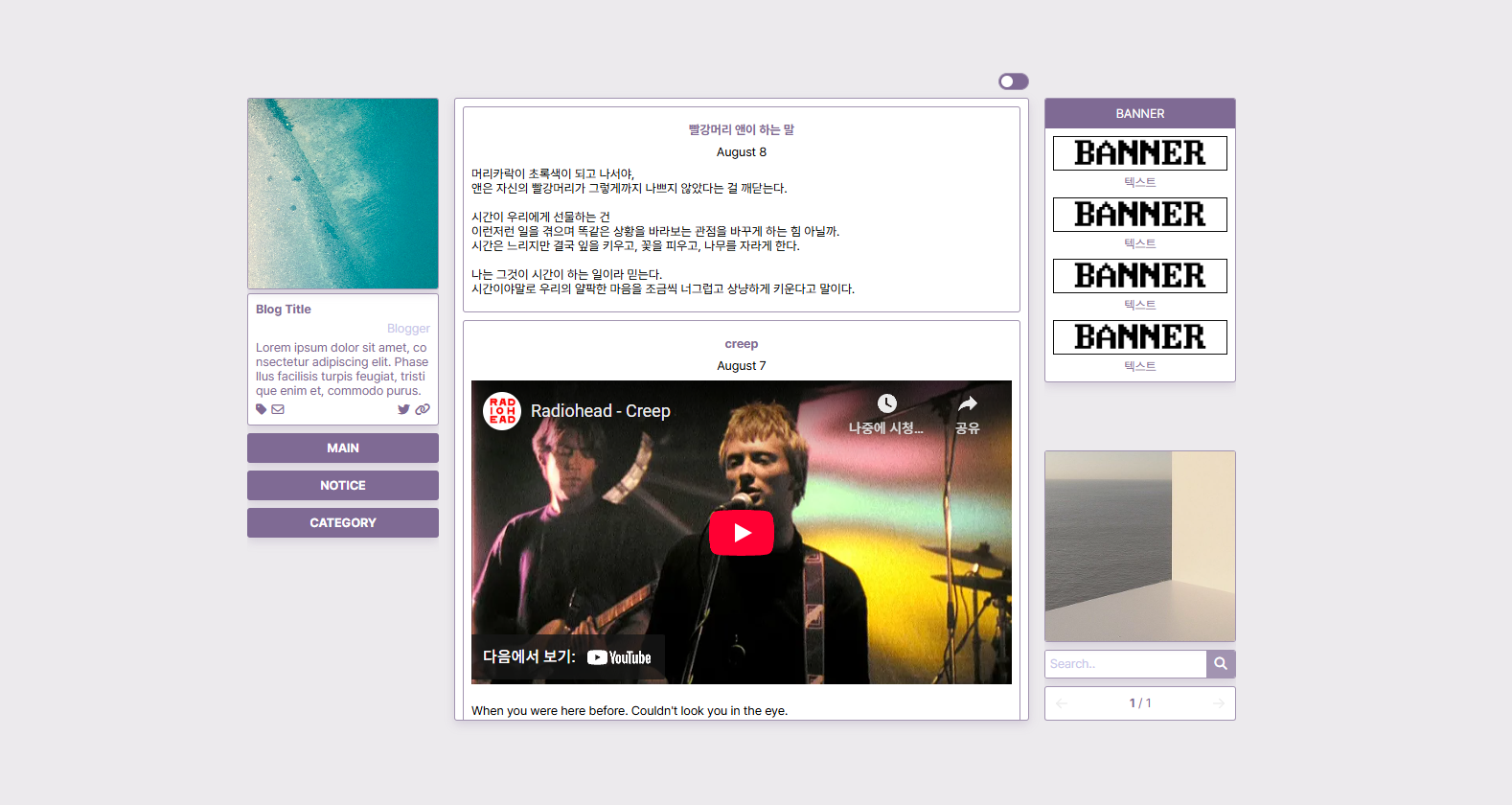
Task: Click the fourth BANNER image
Action: (1140, 337)
